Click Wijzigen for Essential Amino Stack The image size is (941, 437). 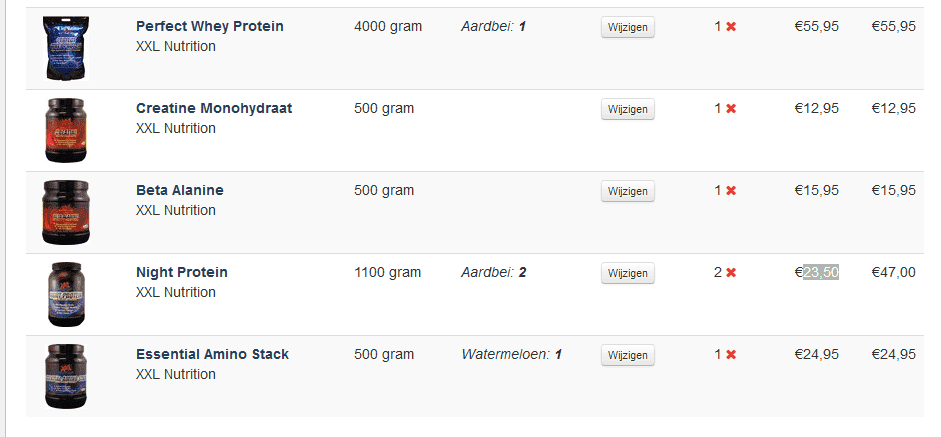[x=628, y=355]
